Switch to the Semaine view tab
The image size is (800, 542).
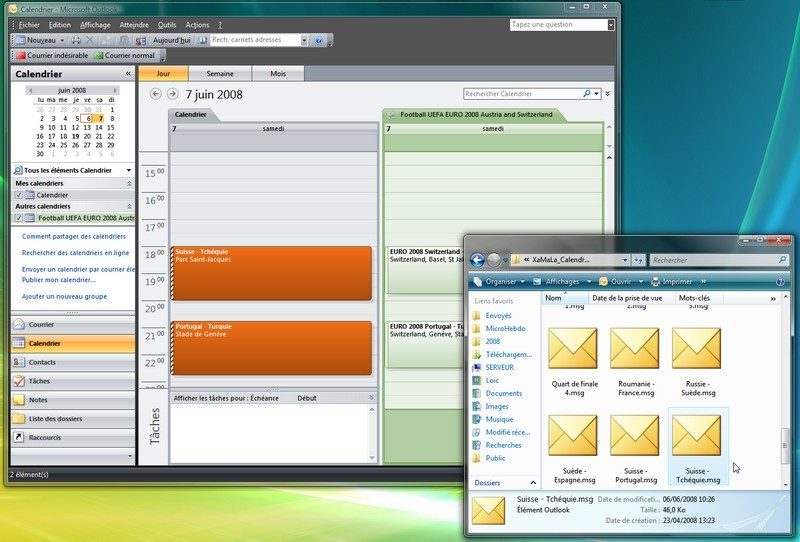(220, 74)
